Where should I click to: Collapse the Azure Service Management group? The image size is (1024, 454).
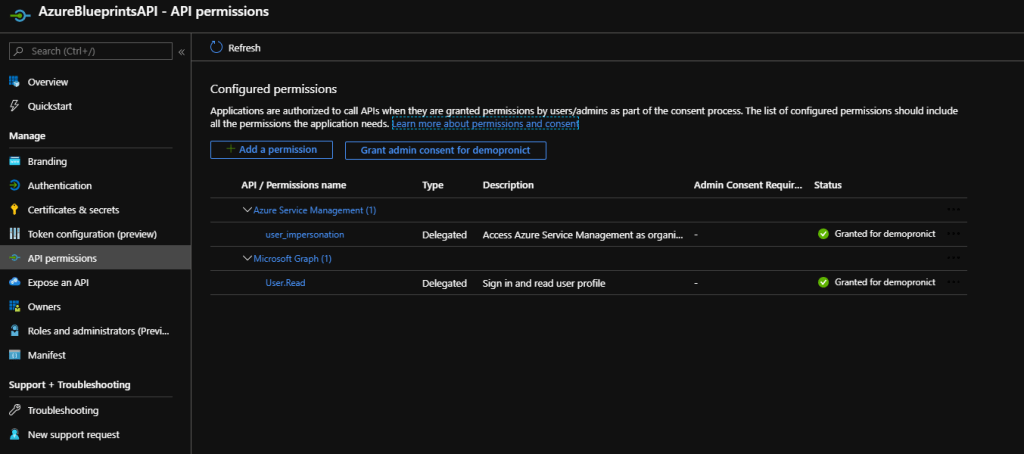pos(247,210)
